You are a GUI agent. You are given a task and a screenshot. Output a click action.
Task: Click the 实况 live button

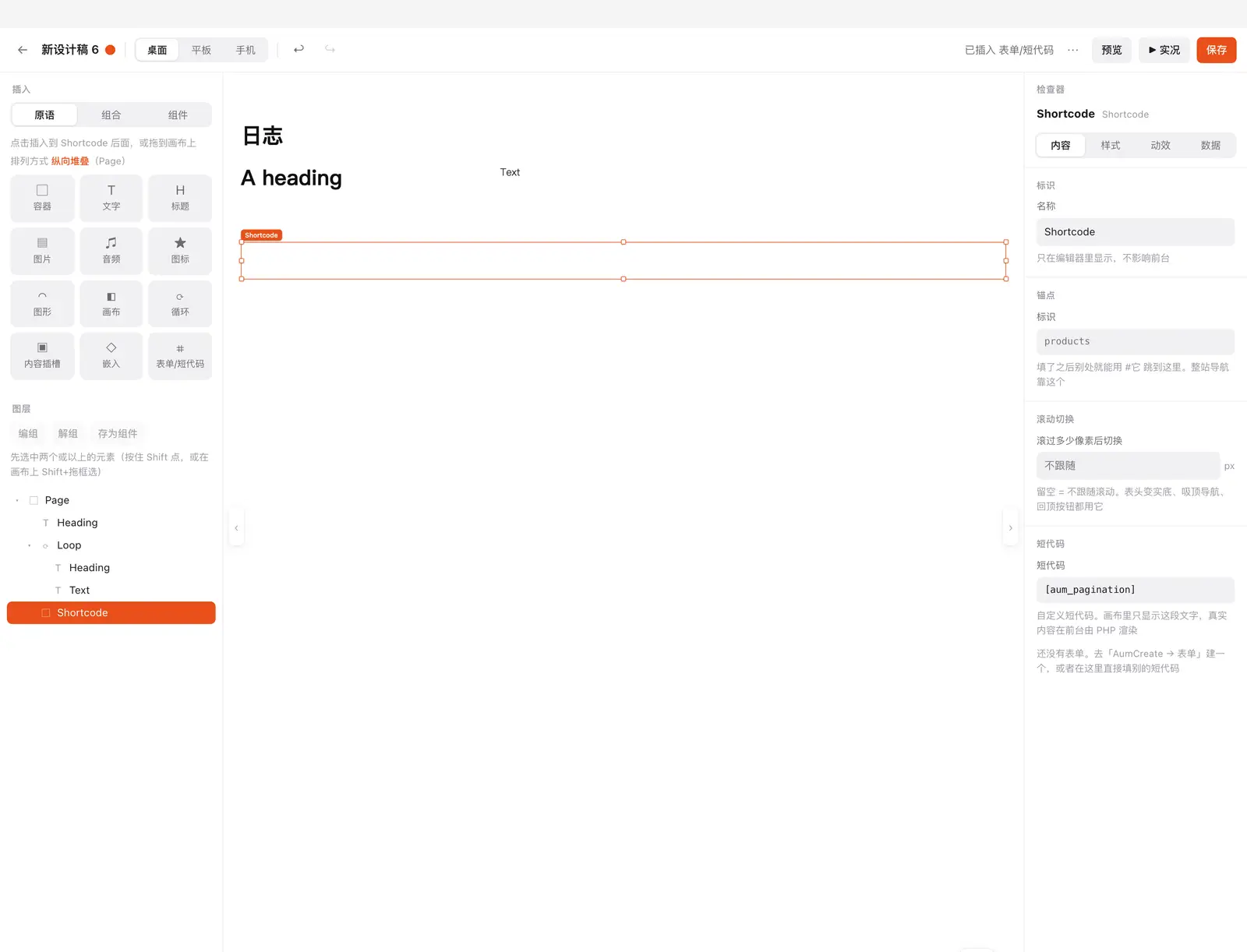[1164, 50]
